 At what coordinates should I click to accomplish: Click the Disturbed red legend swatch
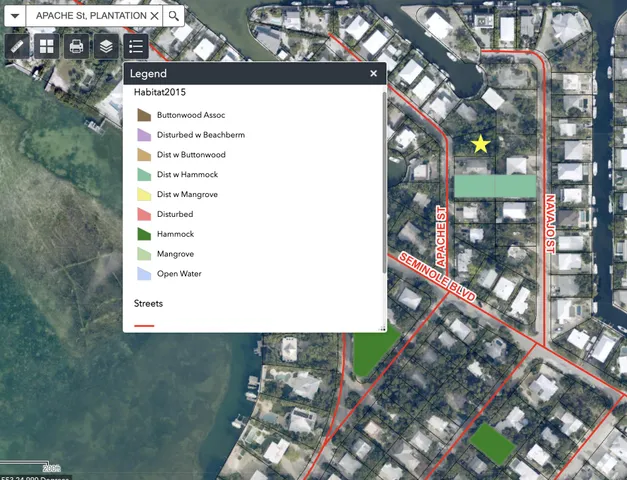click(143, 214)
